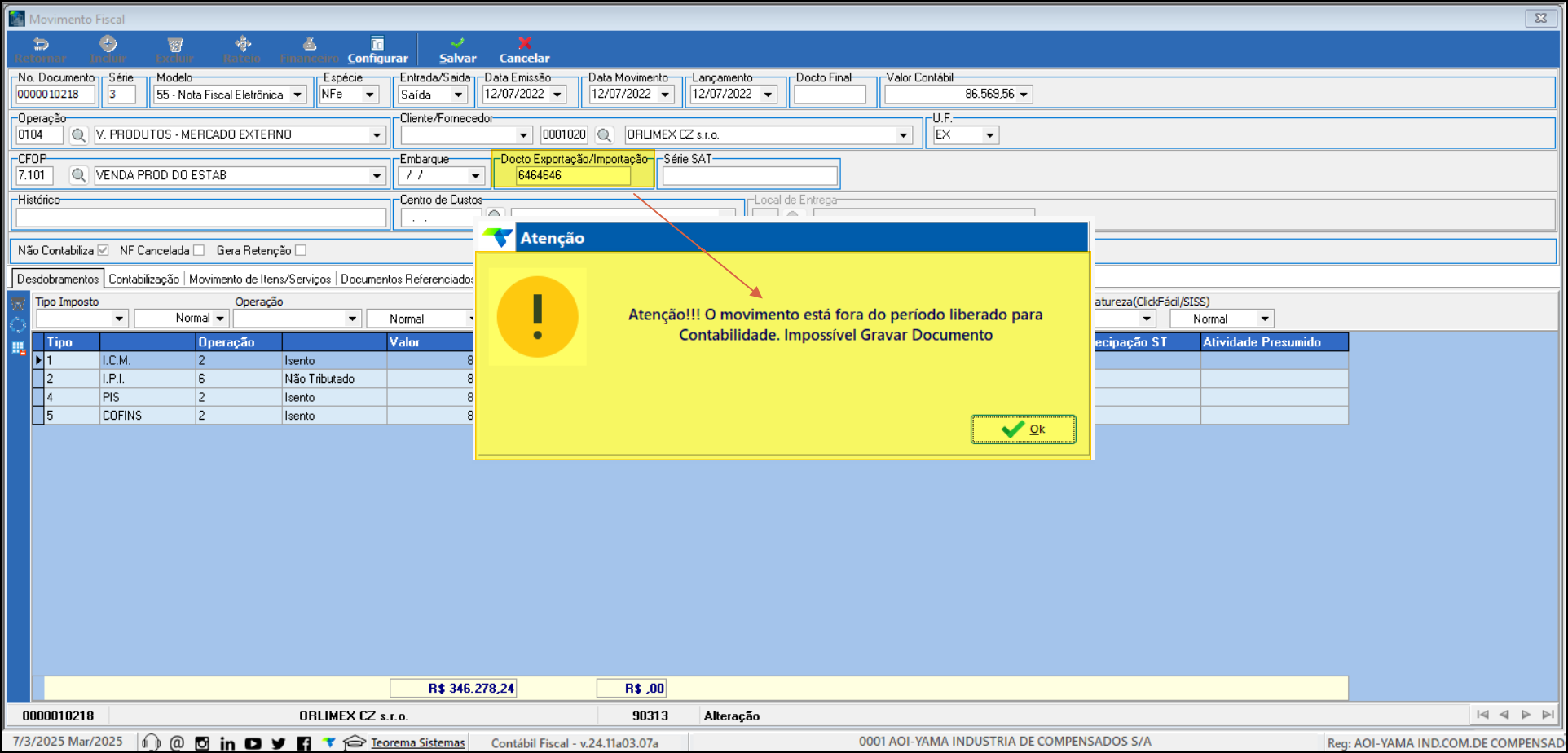Switch to the Desdobramentos tab
1568x753 pixels.
click(x=57, y=279)
